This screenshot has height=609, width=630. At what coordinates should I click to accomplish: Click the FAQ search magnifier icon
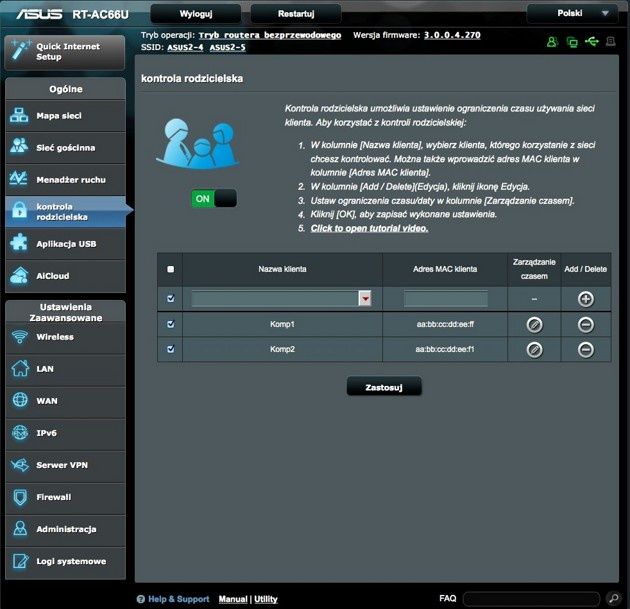[x=614, y=599]
